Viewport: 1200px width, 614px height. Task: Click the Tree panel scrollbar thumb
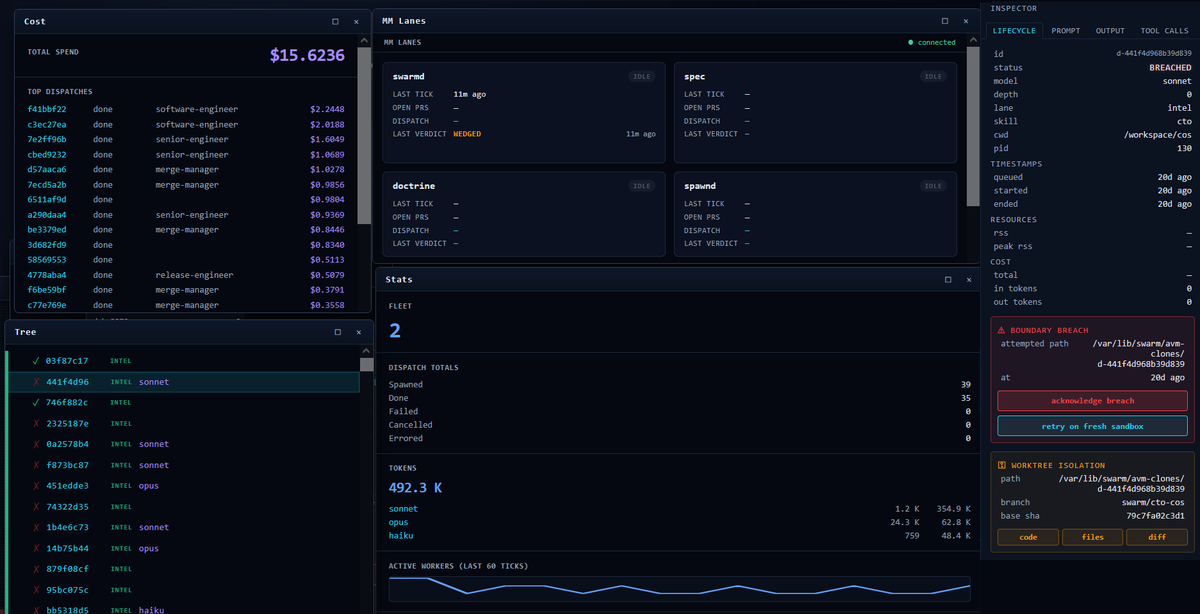coord(366,365)
